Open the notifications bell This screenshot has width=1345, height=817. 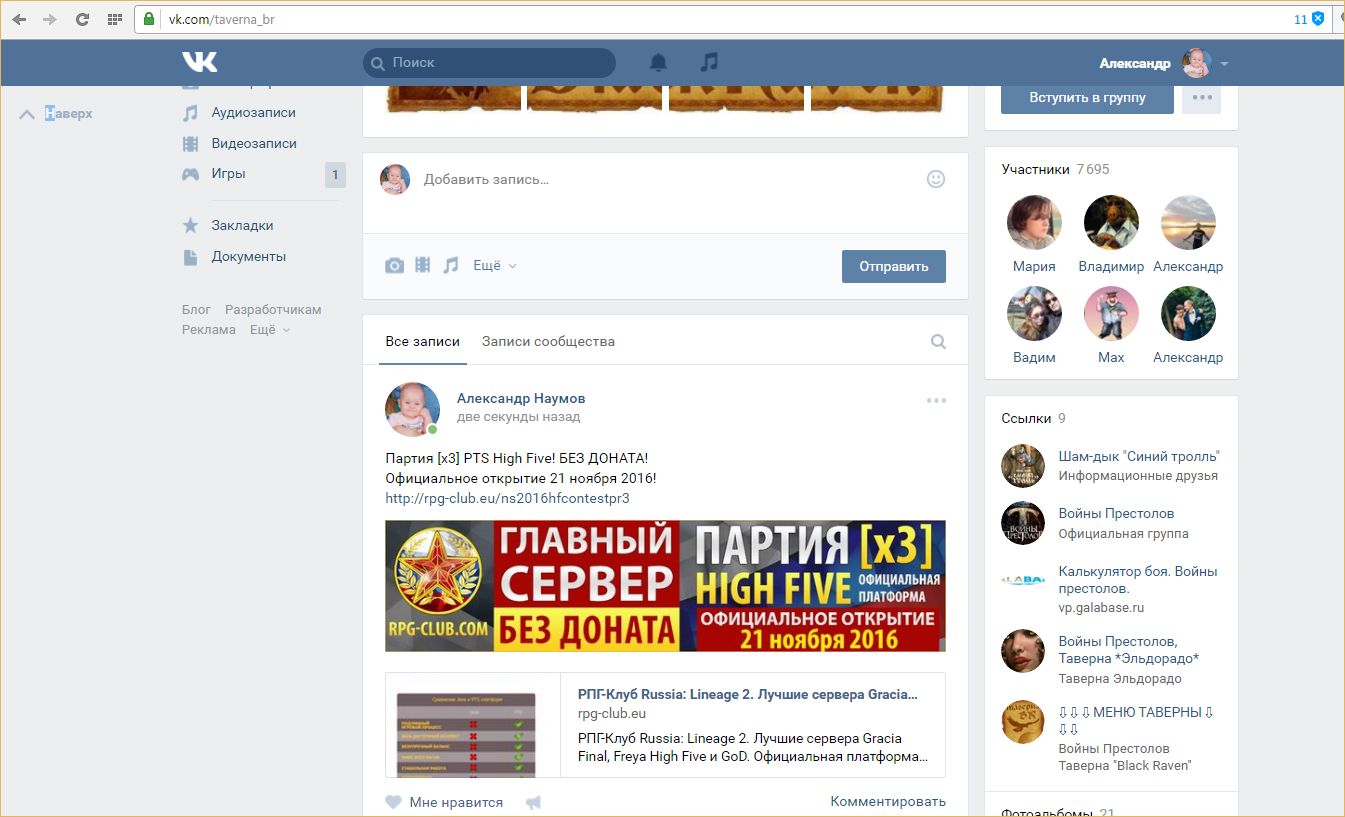coord(658,62)
